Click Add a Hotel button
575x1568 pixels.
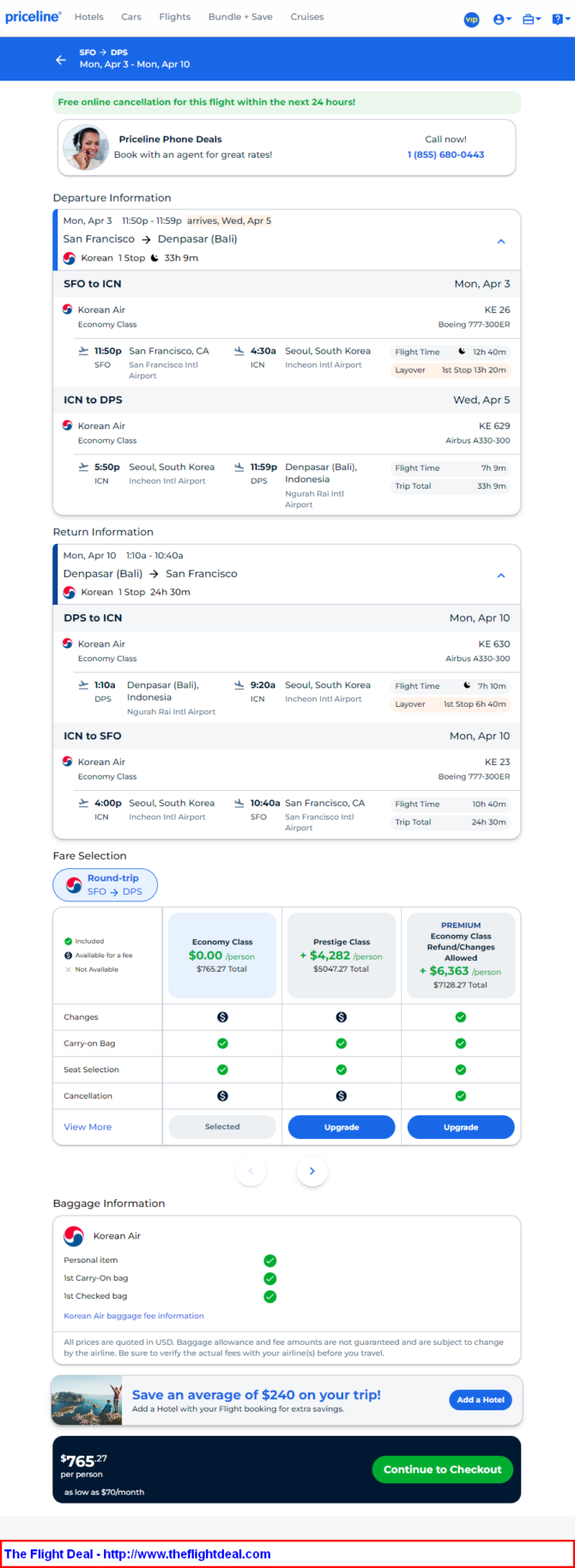pyautogui.click(x=481, y=1400)
